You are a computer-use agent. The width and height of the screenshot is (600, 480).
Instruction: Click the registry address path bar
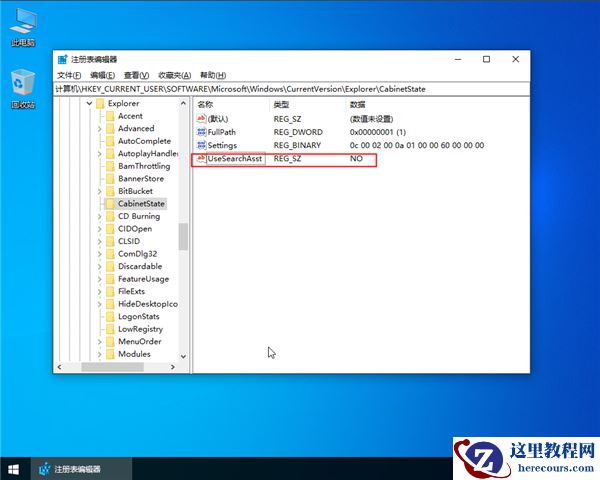[292, 89]
